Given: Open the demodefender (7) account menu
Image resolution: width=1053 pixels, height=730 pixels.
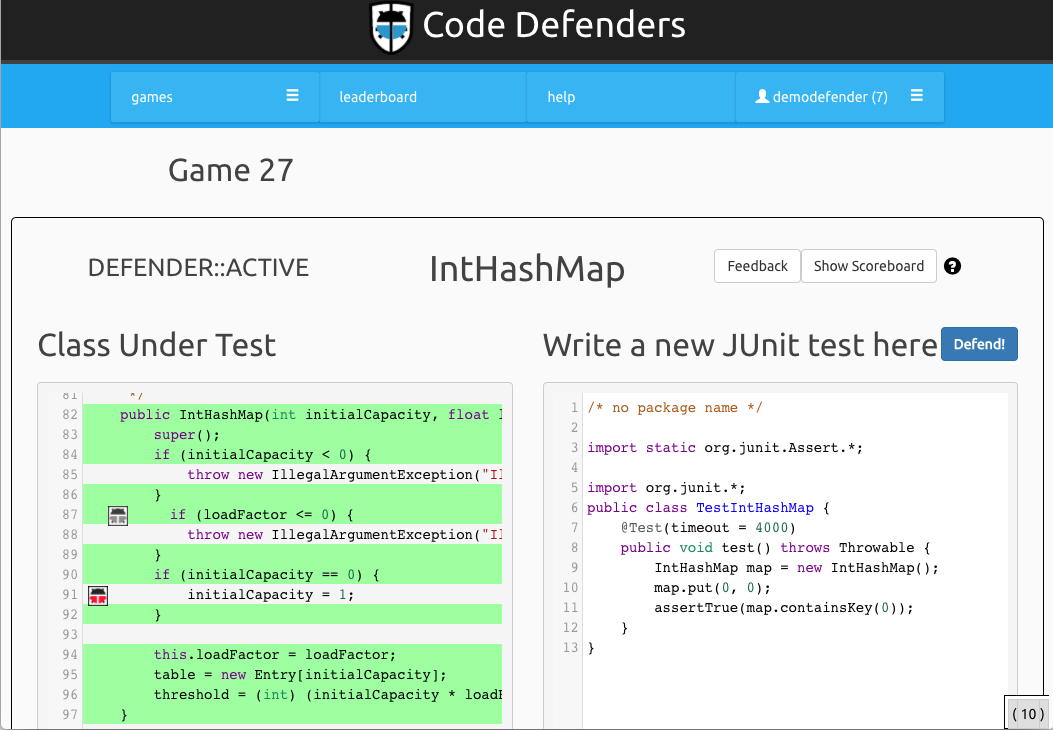Looking at the screenshot, I should [839, 97].
